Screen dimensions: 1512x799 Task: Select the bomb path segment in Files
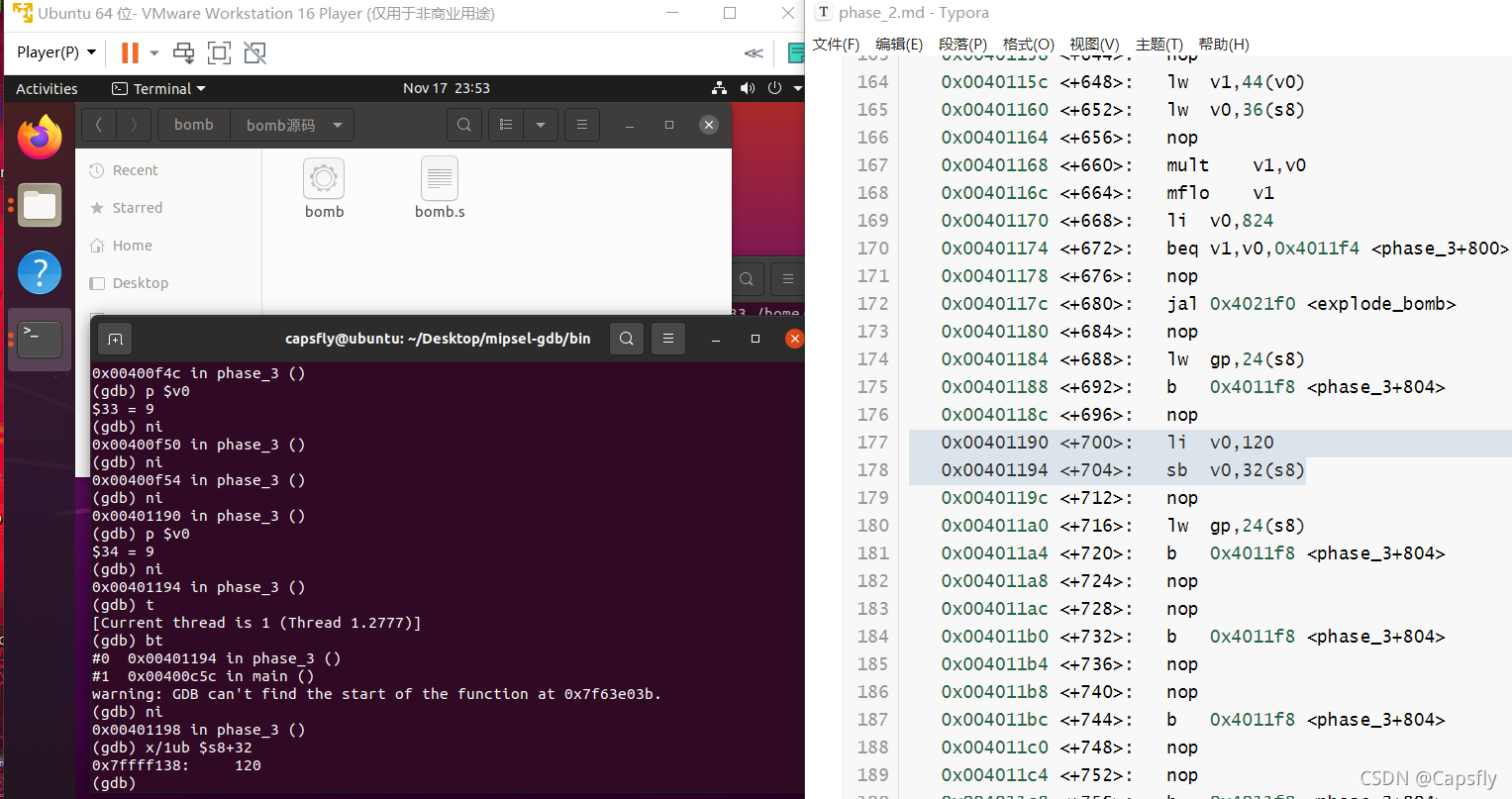click(194, 125)
